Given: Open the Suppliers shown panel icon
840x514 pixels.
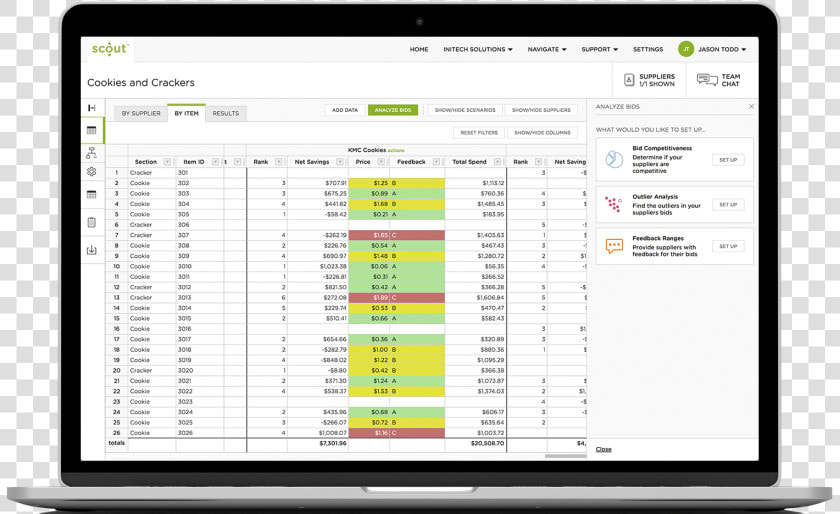Looking at the screenshot, I should point(629,80).
